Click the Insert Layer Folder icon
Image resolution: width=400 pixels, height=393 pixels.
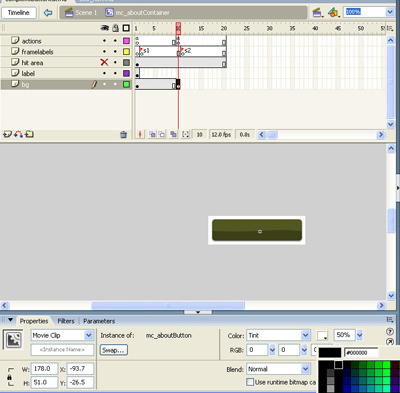point(29,134)
